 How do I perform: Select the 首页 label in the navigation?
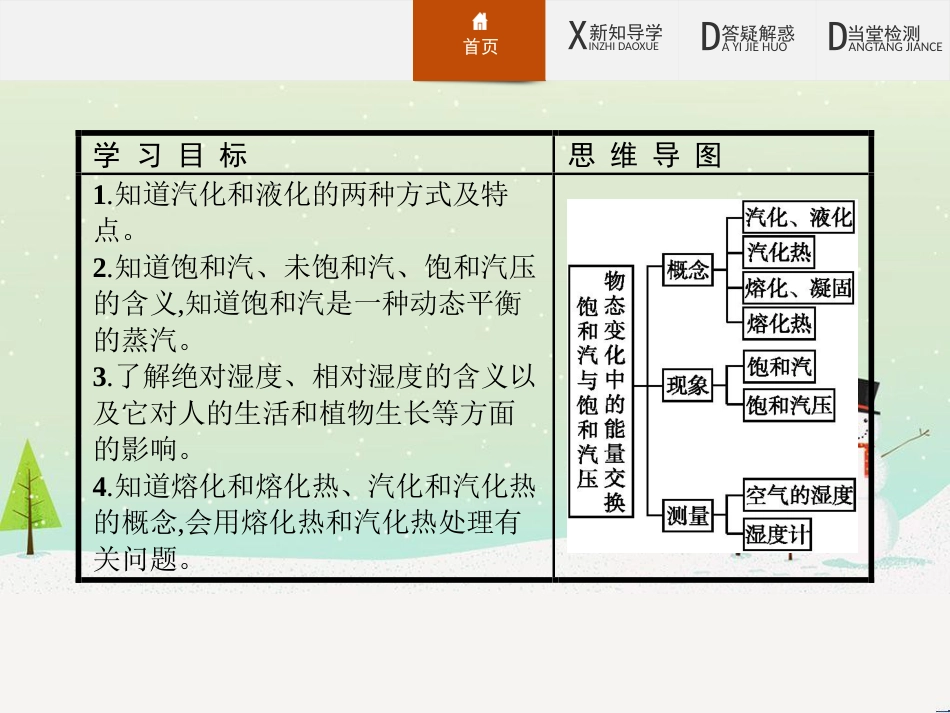(x=480, y=47)
